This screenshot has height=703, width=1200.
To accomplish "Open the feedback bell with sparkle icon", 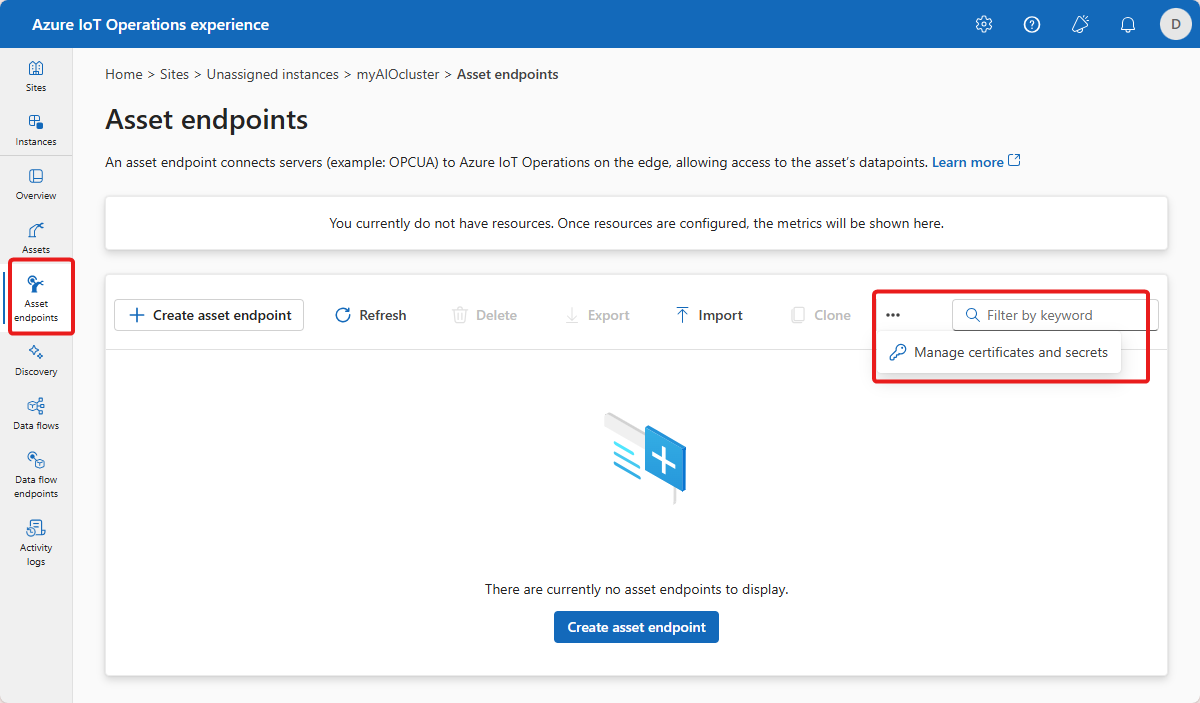I will coord(1080,24).
